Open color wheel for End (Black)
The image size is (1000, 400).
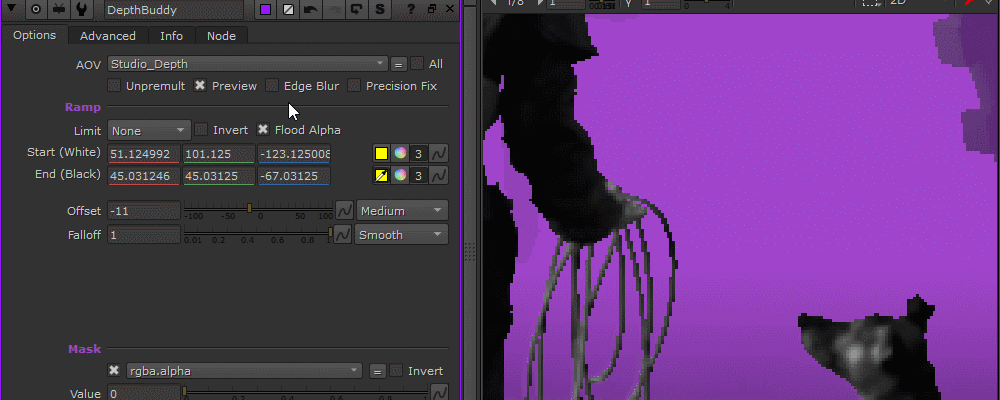[x=400, y=175]
